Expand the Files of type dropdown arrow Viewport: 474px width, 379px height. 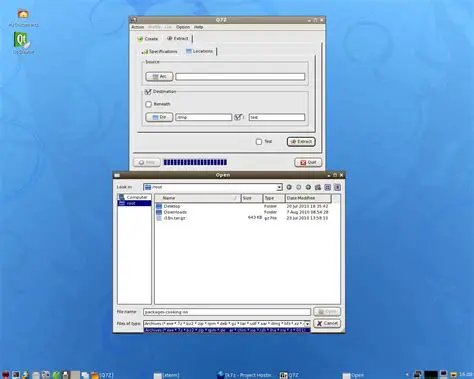[307, 324]
